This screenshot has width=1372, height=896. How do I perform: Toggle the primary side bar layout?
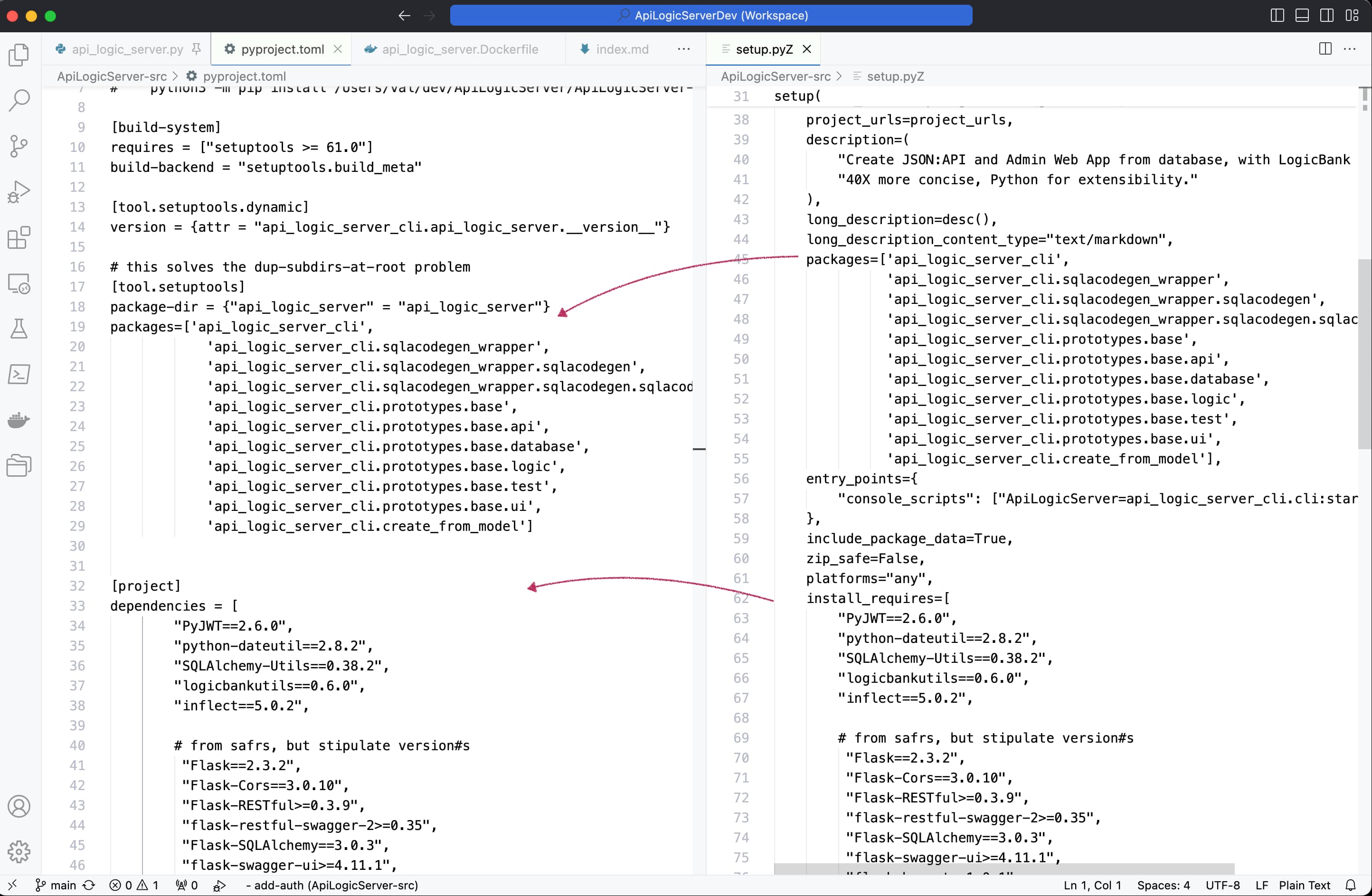coord(1277,16)
